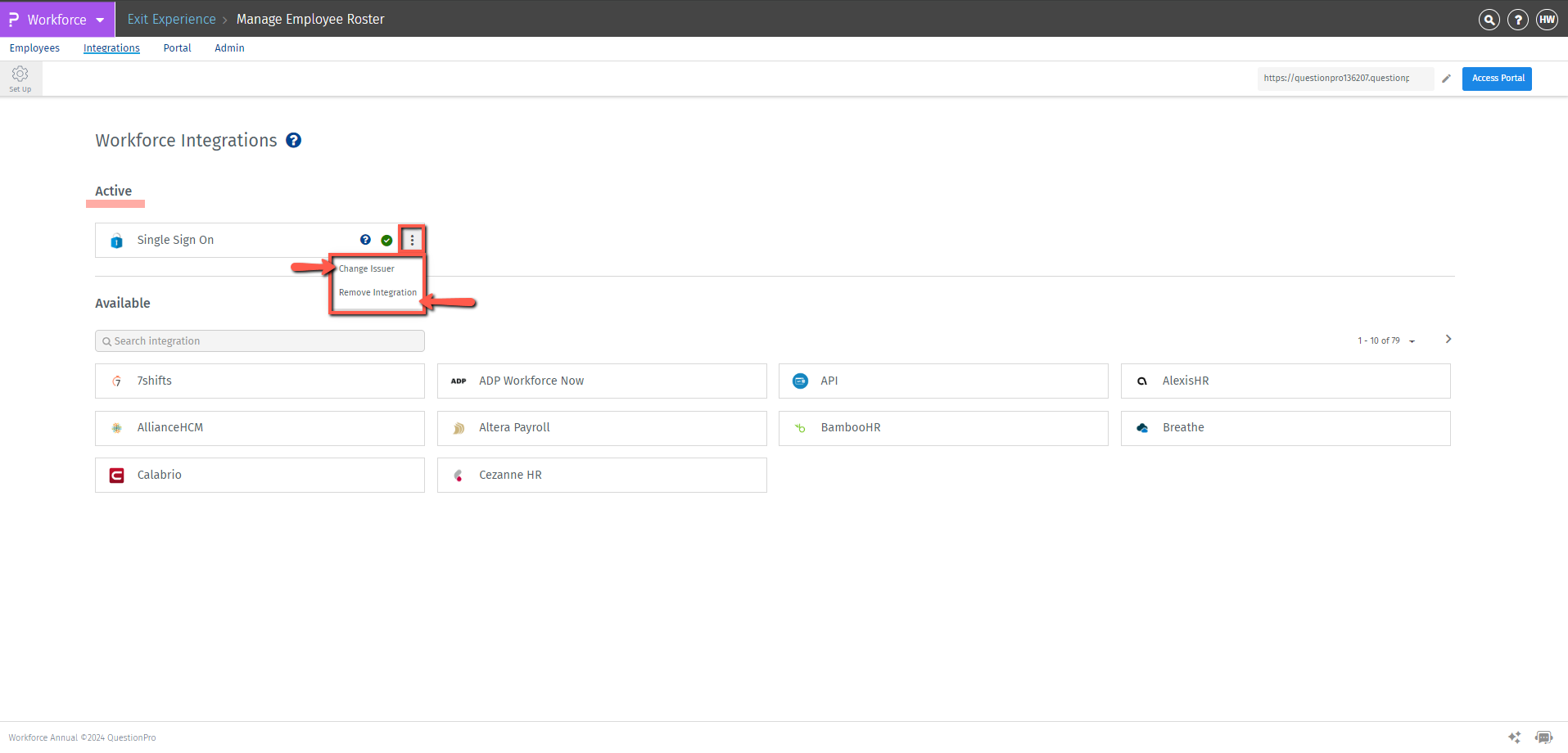1568x753 pixels.
Task: Click the red Calabrio logo icon
Action: coord(117,476)
